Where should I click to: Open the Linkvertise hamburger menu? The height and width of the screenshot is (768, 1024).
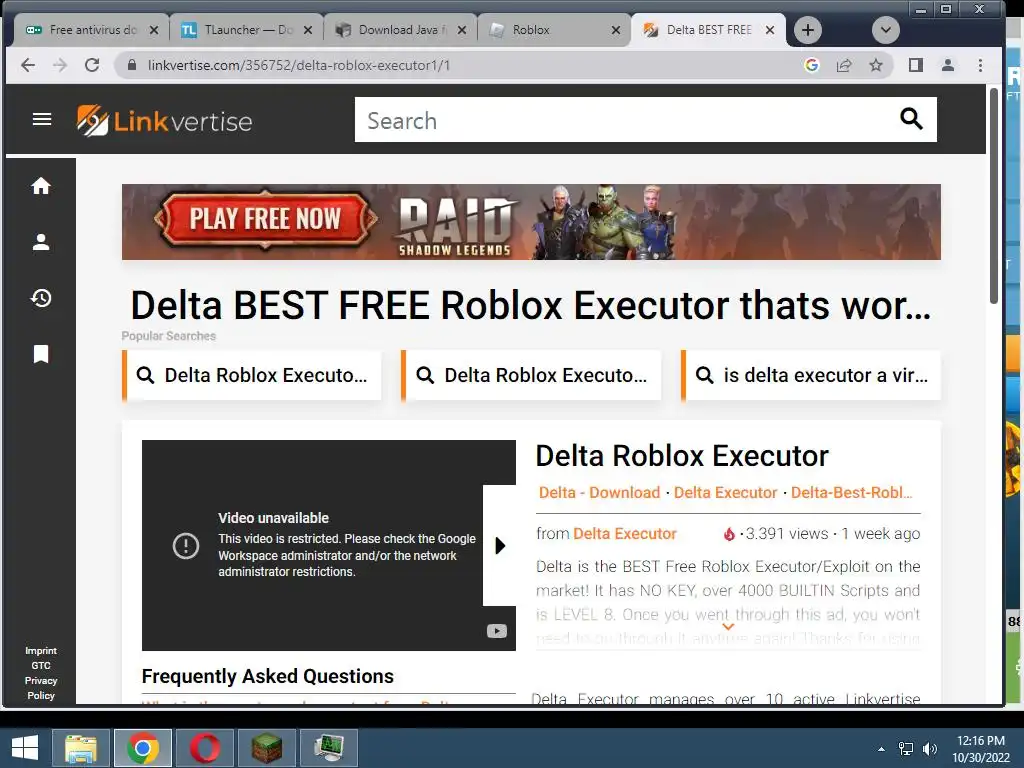(42, 120)
